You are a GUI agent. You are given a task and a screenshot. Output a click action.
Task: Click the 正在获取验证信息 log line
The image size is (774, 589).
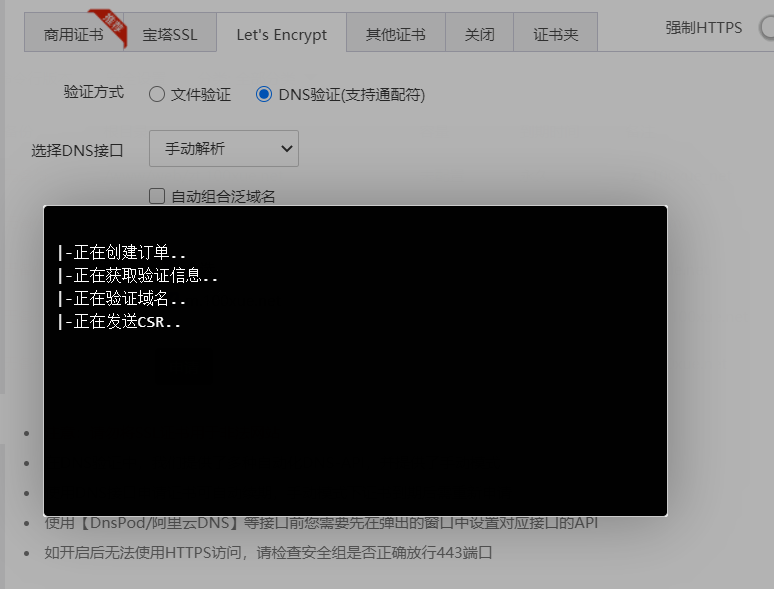tap(138, 275)
